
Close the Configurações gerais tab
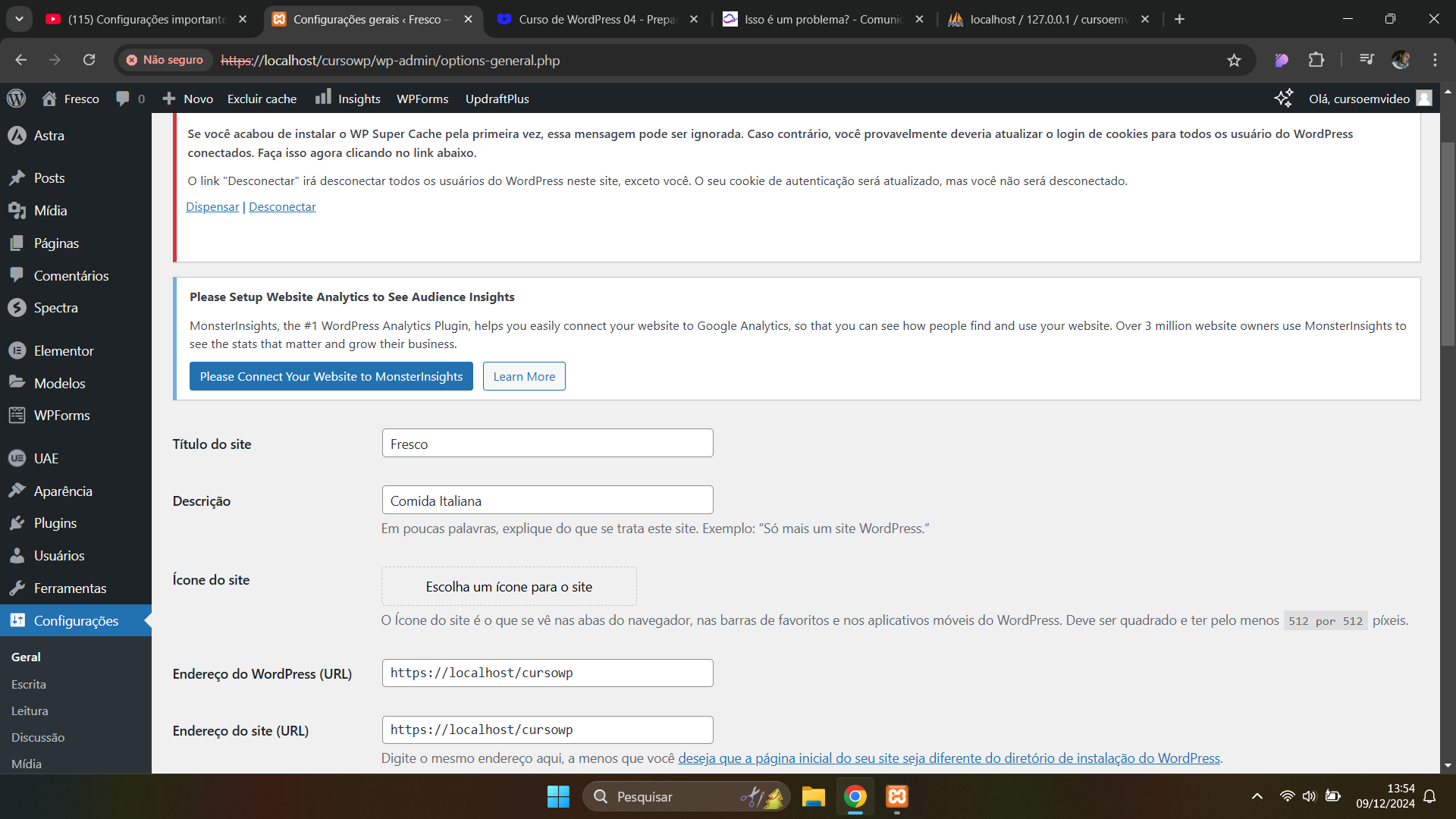[x=468, y=19]
